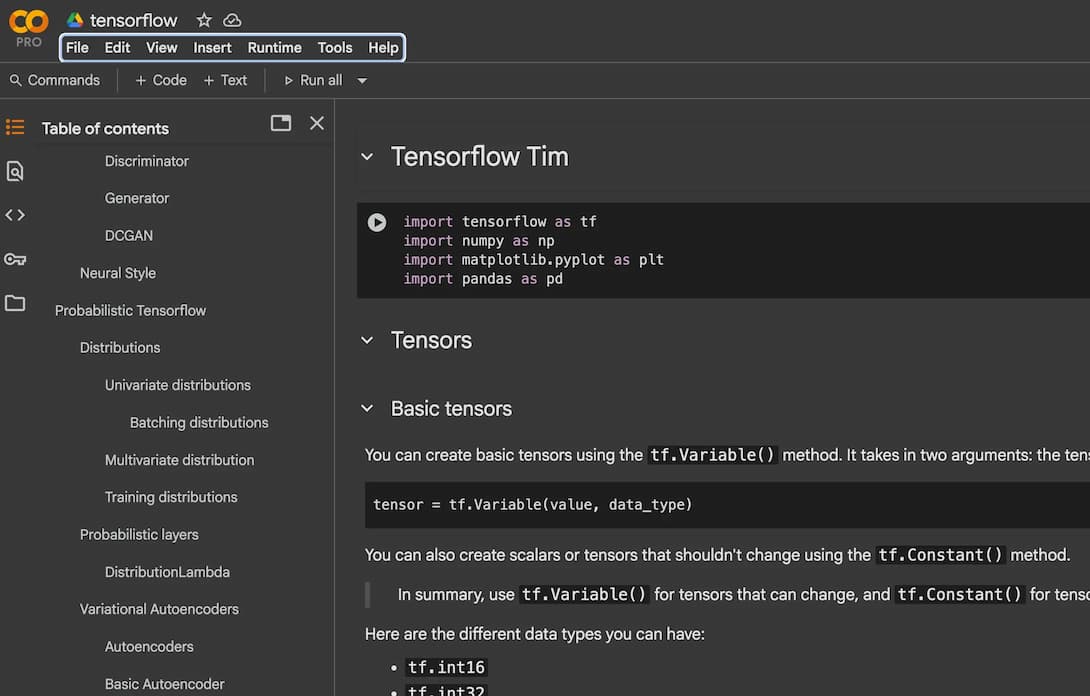The image size is (1090, 696).
Task: Jump to Variational Autoencoders in contents
Action: pyautogui.click(x=159, y=609)
